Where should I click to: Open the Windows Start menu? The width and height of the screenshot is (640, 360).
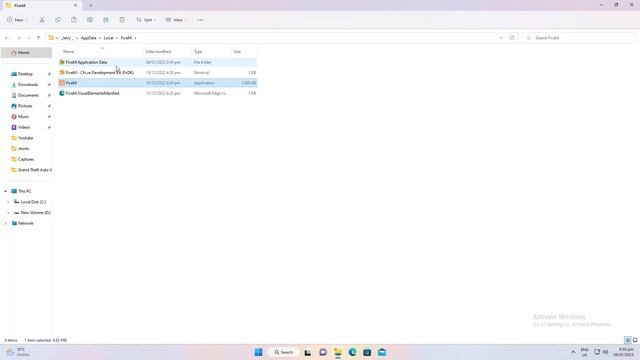click(258, 352)
